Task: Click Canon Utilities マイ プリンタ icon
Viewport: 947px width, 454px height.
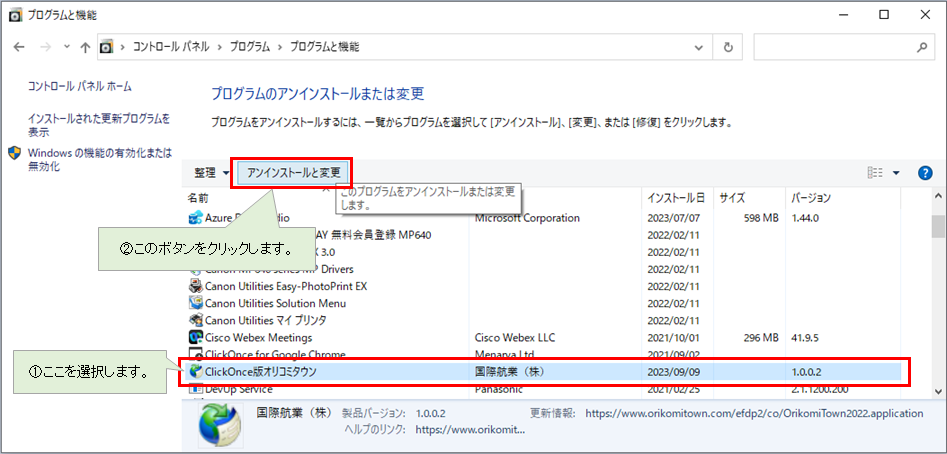Action: tap(195, 320)
